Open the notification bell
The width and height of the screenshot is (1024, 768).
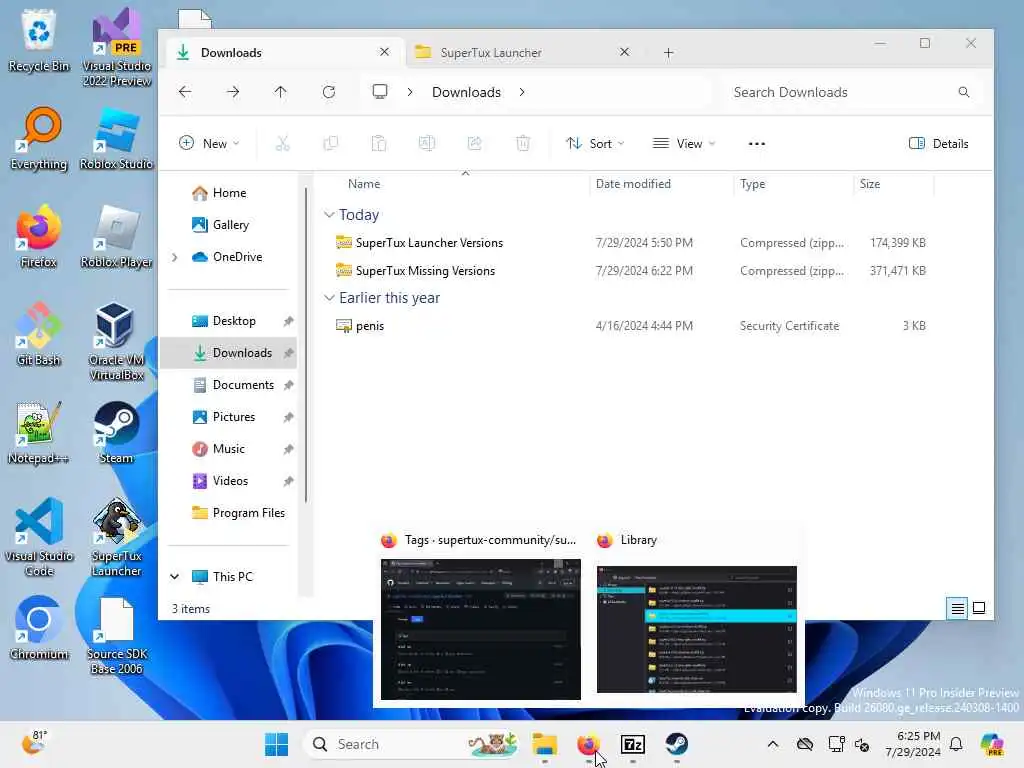coord(956,744)
